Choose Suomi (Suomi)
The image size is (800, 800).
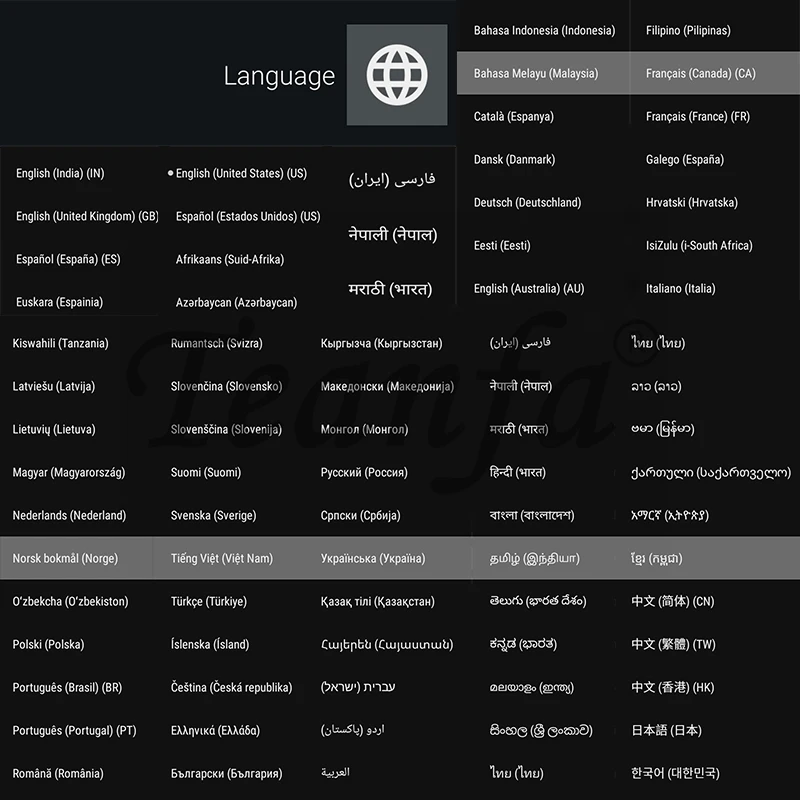click(206, 472)
